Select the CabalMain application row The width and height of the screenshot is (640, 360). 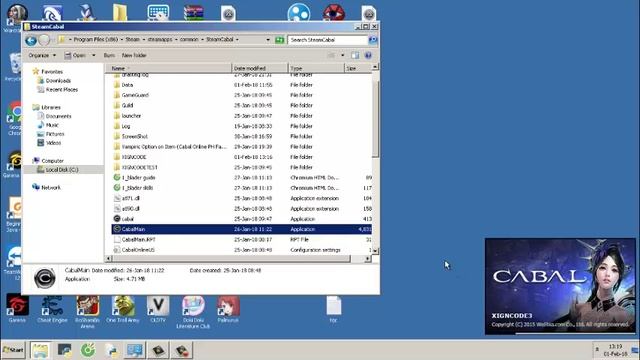coord(242,229)
